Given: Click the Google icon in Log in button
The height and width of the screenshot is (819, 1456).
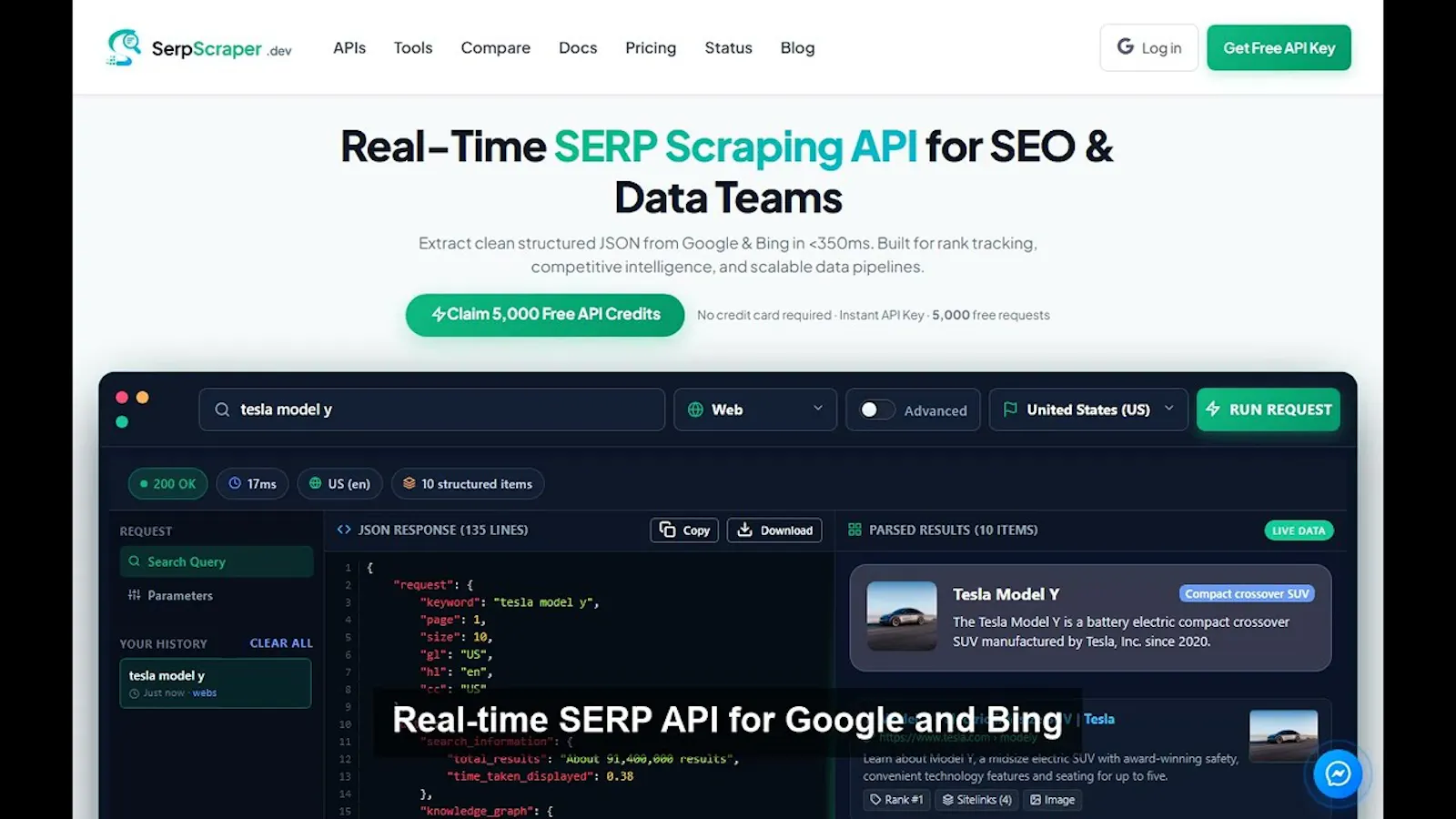Looking at the screenshot, I should [x=1126, y=46].
